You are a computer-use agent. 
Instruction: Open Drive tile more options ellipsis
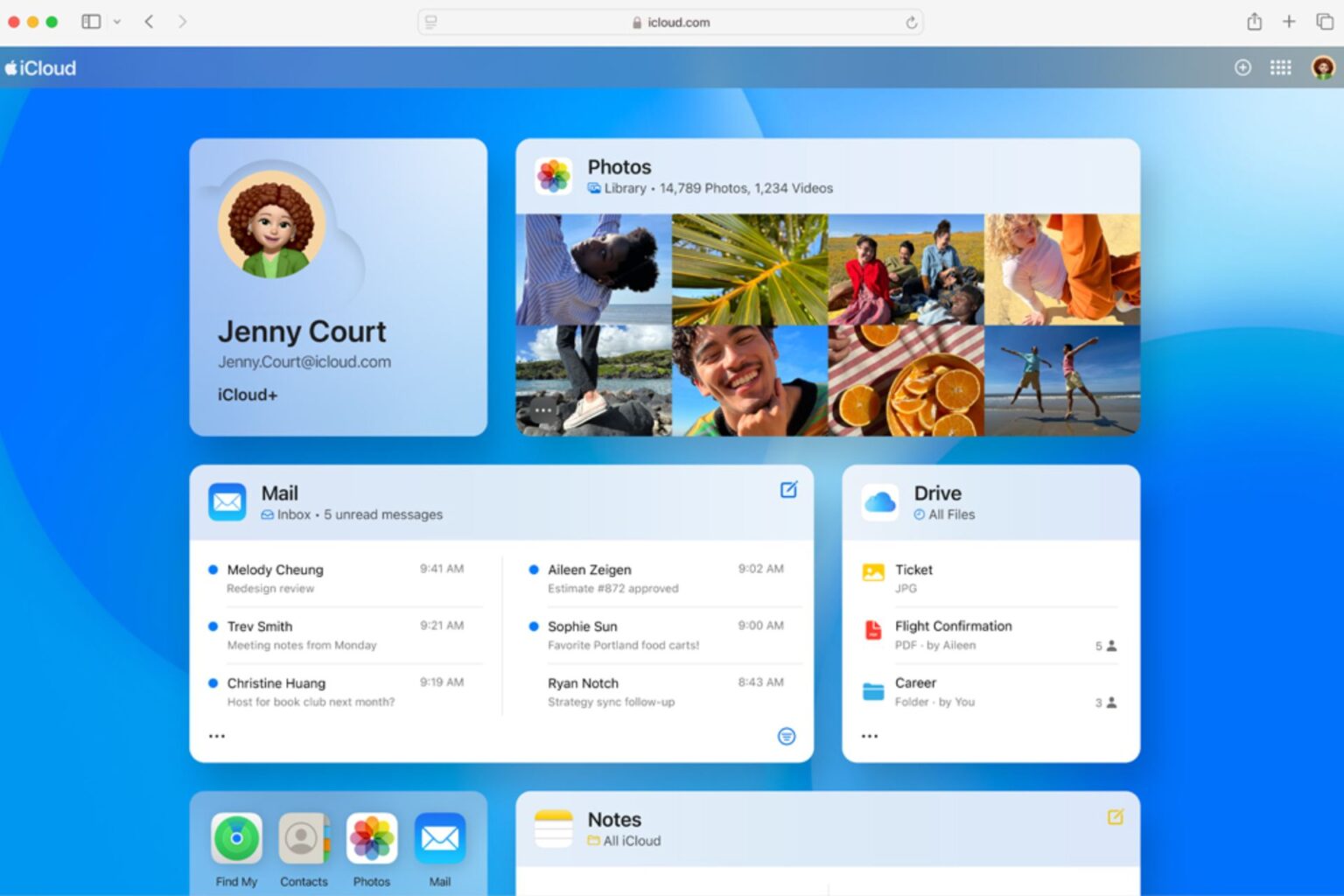click(869, 736)
